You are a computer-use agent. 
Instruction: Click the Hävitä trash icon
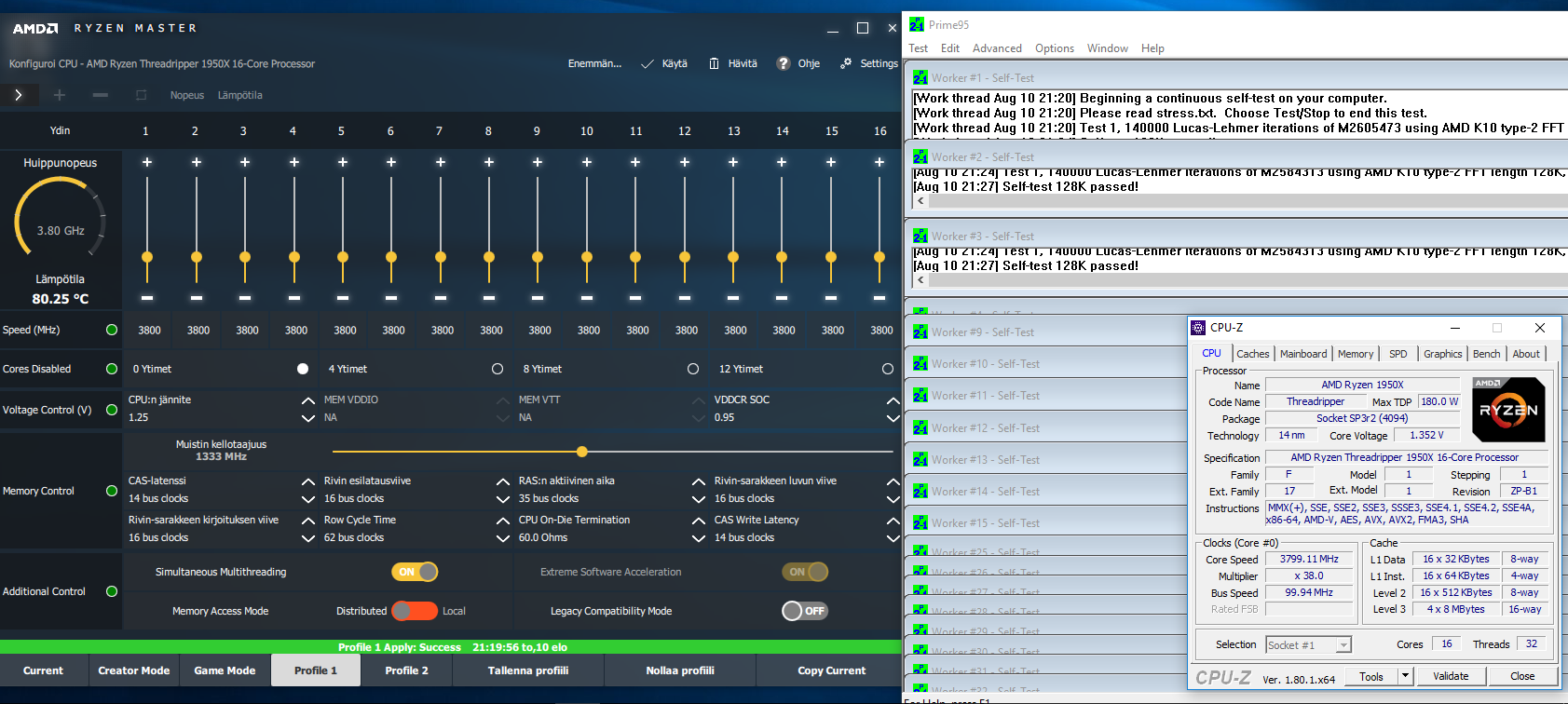click(x=715, y=63)
